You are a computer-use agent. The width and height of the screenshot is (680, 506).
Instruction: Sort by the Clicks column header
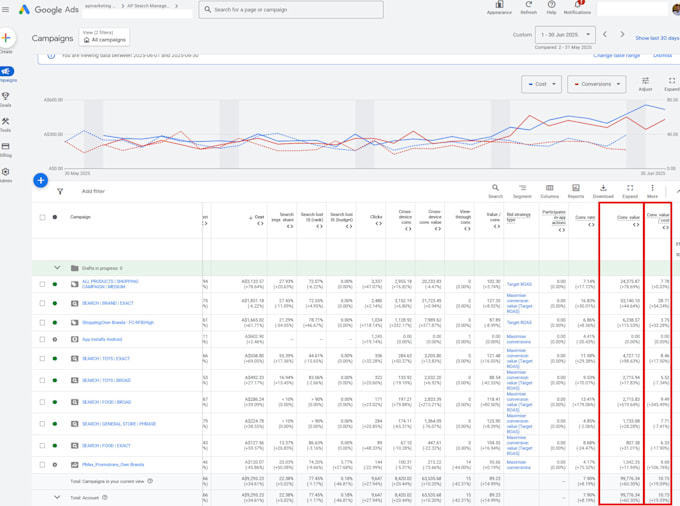point(376,217)
